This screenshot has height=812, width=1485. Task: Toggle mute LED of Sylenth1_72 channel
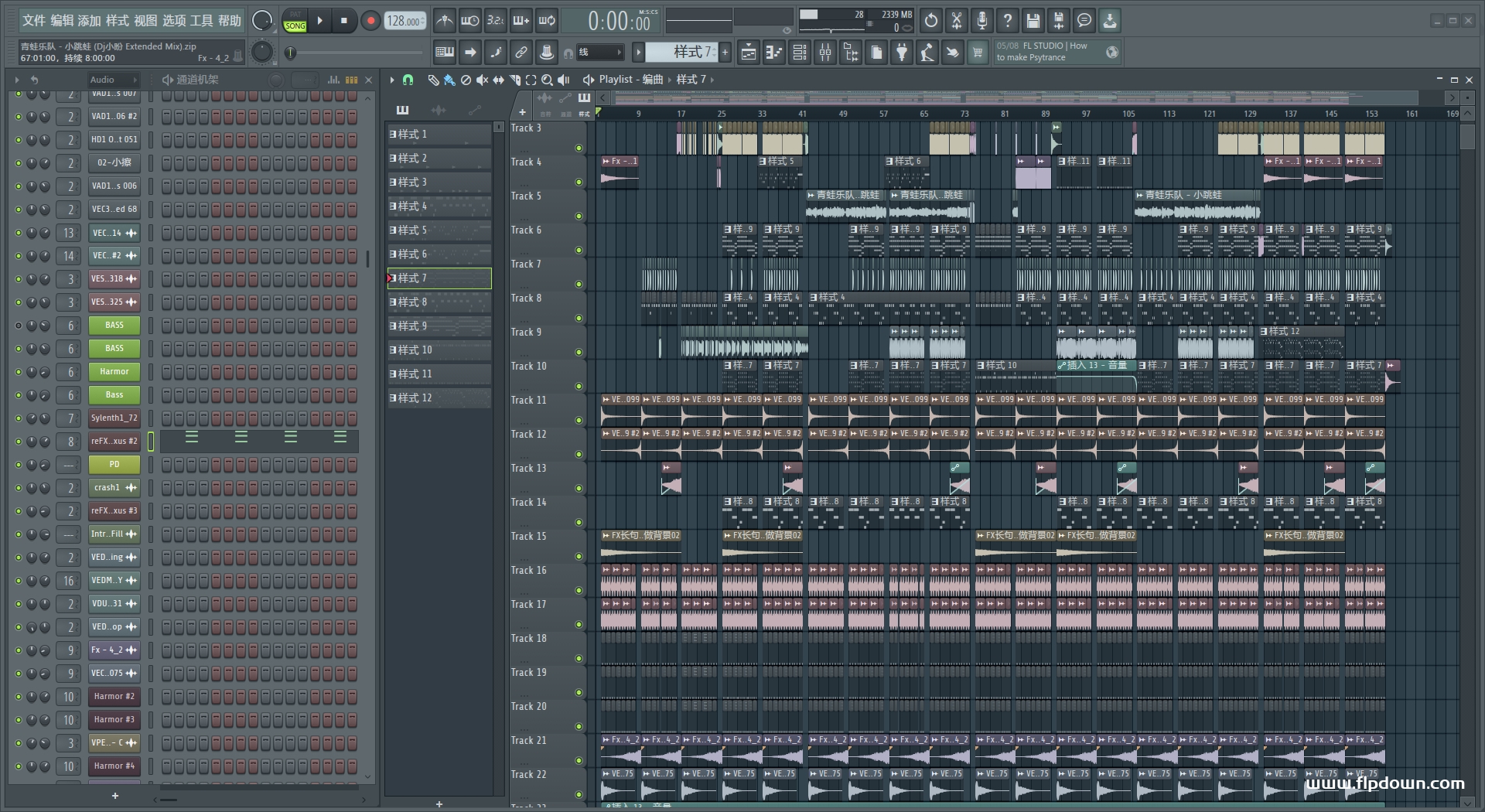[19, 418]
